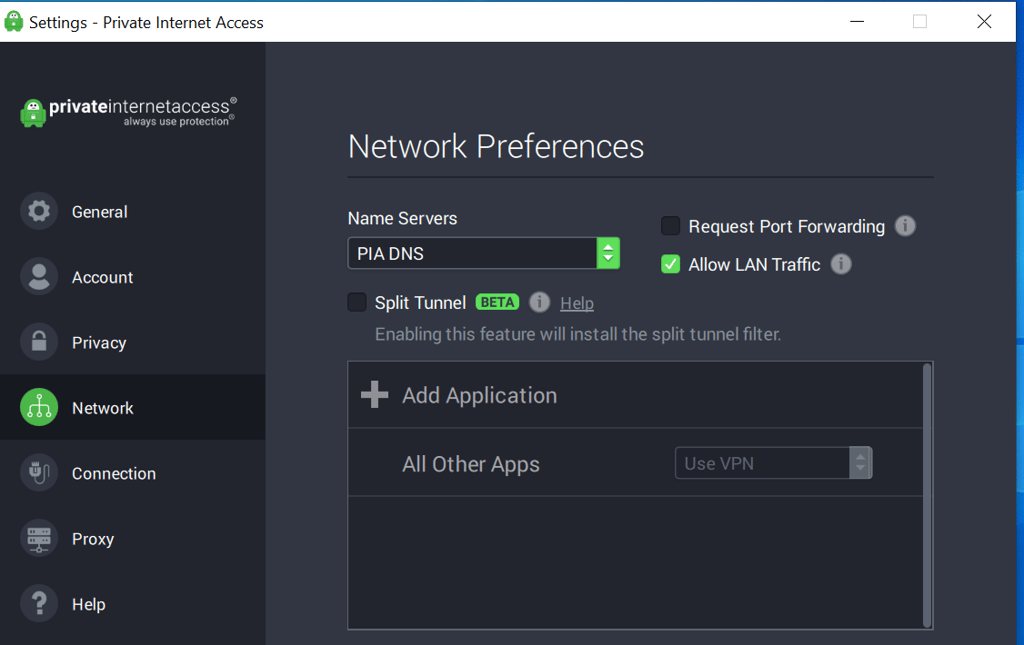Image resolution: width=1024 pixels, height=645 pixels.
Task: Enable the Split Tunnel checkbox
Action: tap(357, 302)
